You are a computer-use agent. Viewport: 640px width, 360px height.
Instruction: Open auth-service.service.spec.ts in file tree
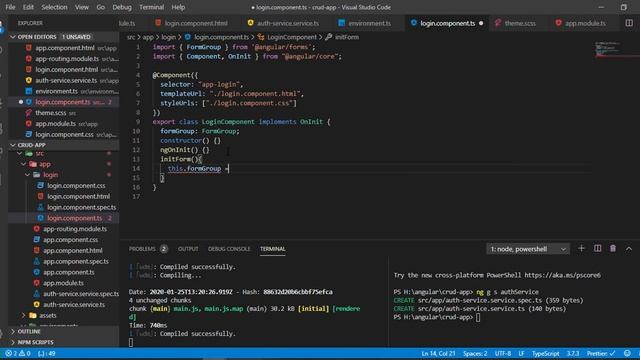(x=81, y=294)
